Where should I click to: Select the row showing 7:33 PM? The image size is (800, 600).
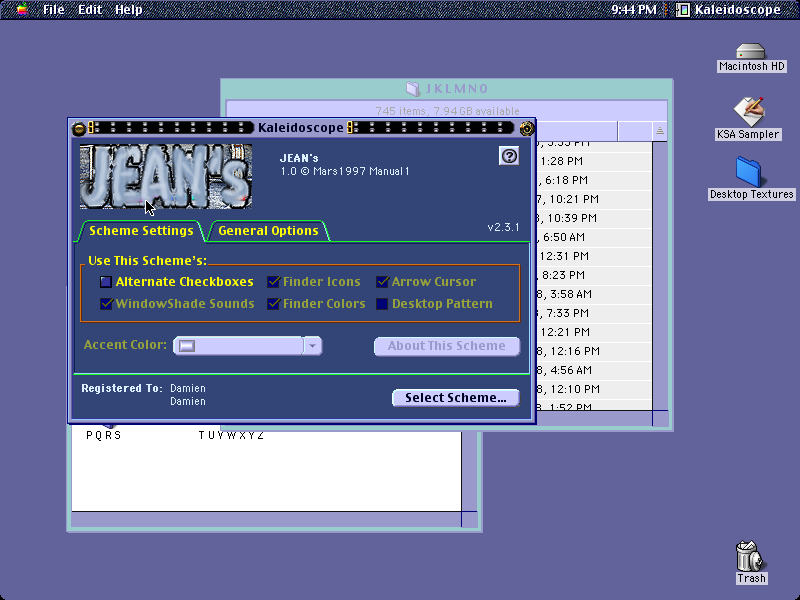(594, 313)
